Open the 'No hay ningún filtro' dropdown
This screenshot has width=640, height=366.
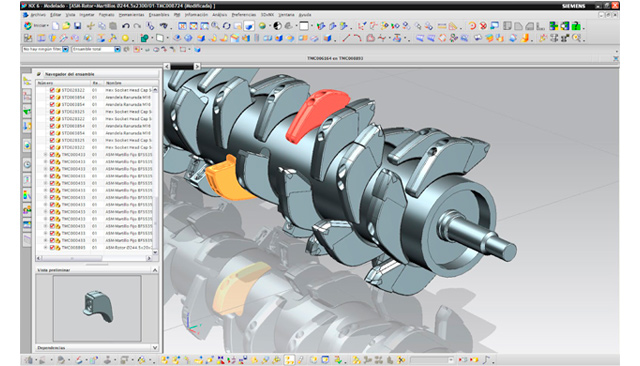pos(65,49)
